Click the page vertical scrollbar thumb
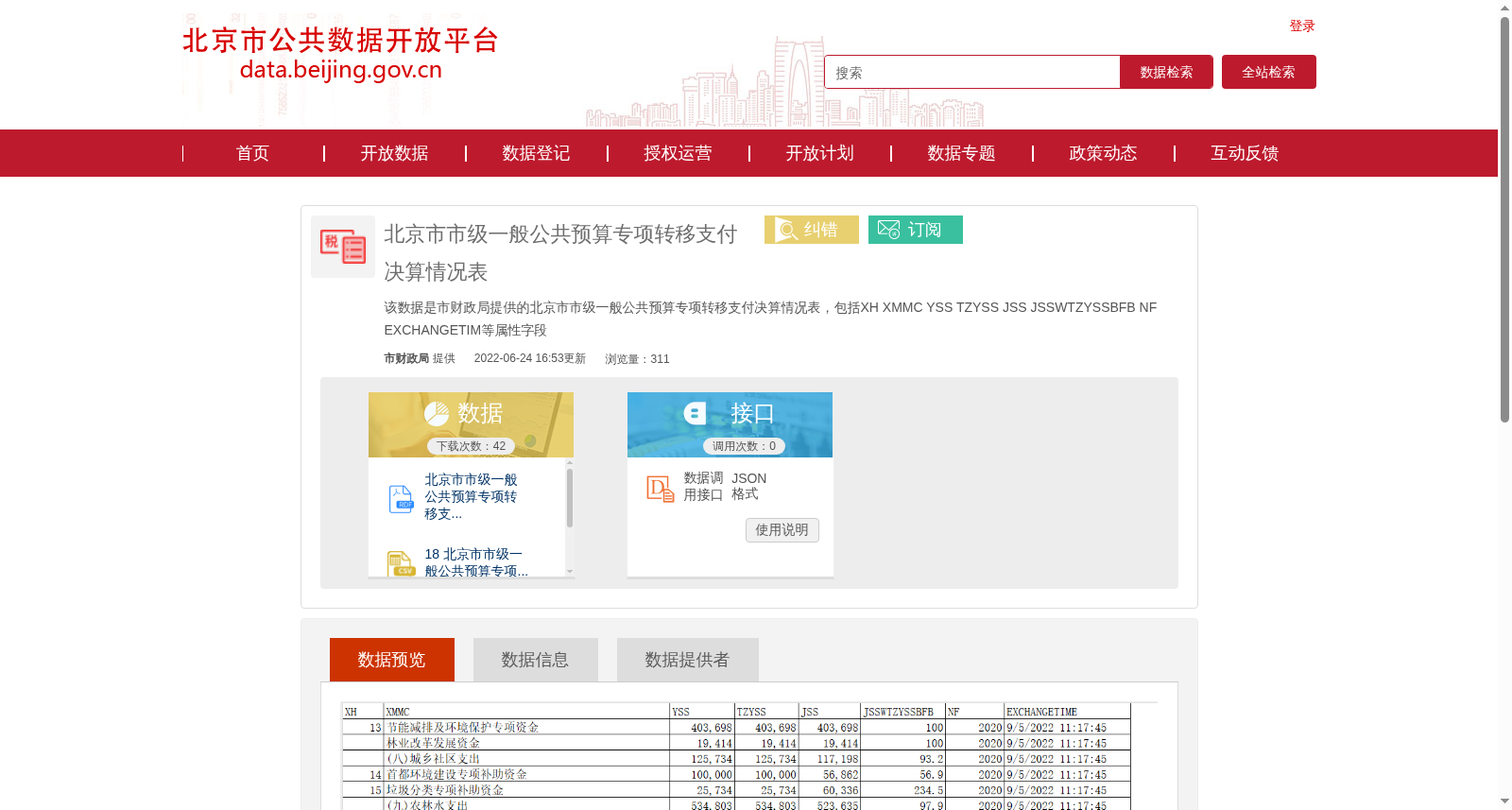Screen dimensions: 1512x810 point(1504,219)
